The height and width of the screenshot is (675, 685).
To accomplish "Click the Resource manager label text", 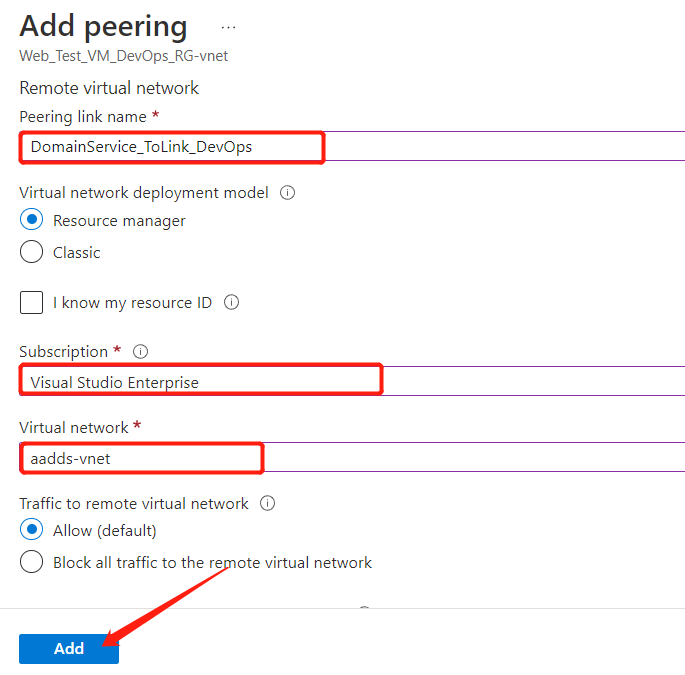I will pos(119,221).
